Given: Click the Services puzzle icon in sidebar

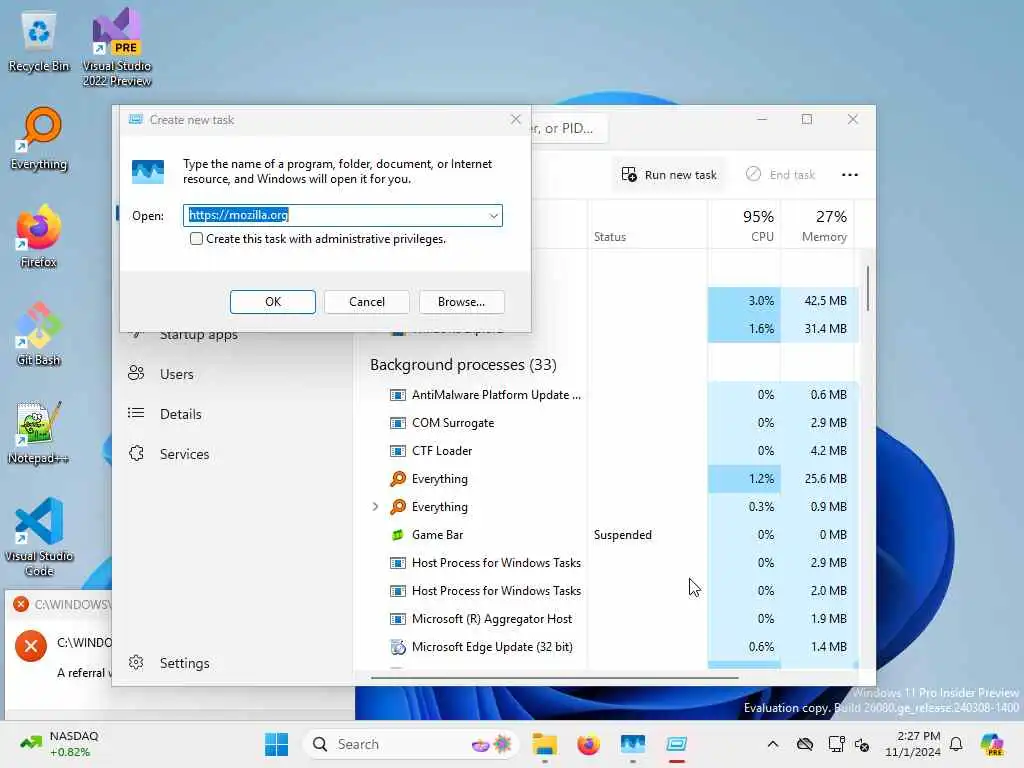Looking at the screenshot, I should pyautogui.click(x=136, y=453).
